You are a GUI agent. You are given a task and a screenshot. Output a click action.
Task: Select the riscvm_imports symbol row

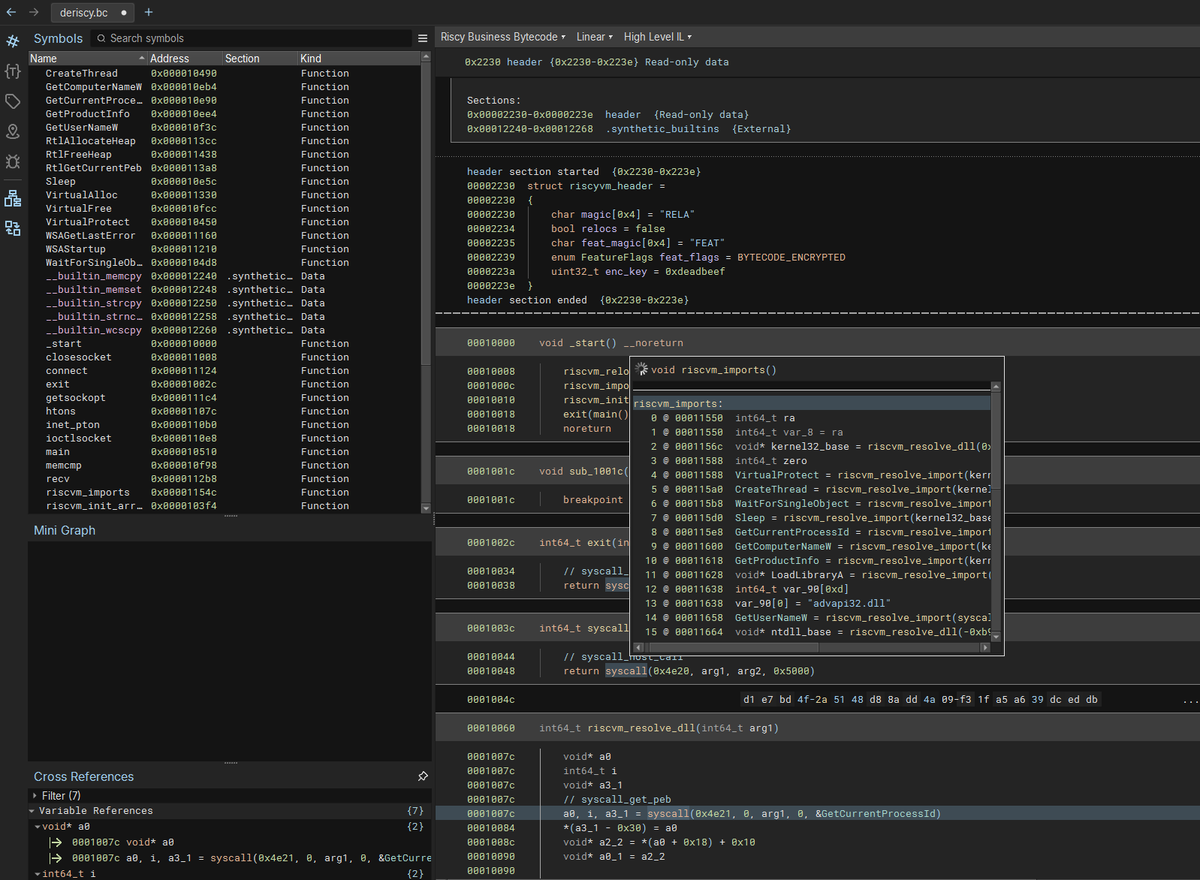[225, 492]
